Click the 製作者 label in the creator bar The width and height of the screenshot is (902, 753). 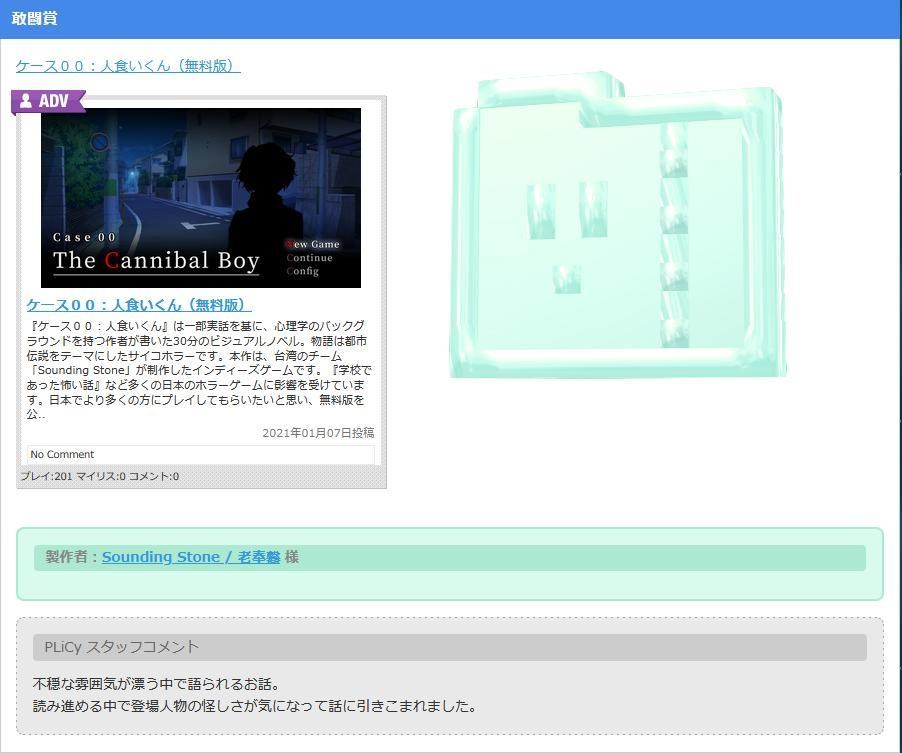click(67, 557)
